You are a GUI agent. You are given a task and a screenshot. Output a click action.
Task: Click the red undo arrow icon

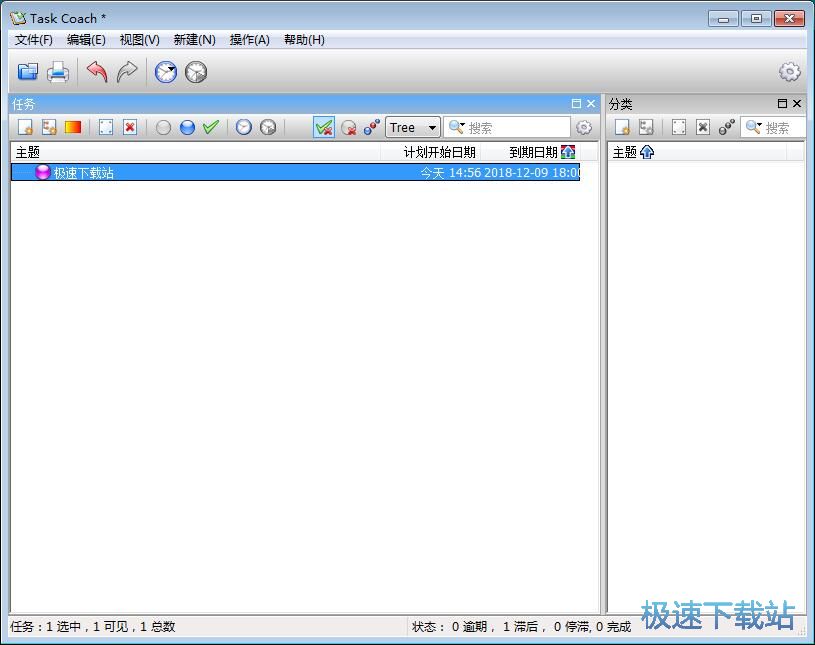(x=97, y=72)
